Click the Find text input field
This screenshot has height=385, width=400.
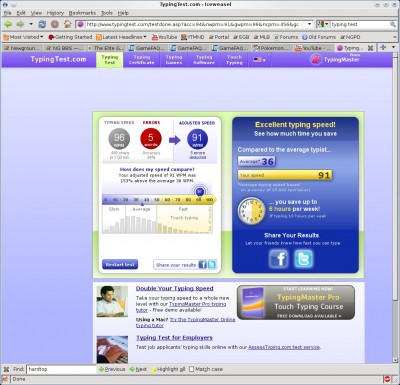(61, 369)
